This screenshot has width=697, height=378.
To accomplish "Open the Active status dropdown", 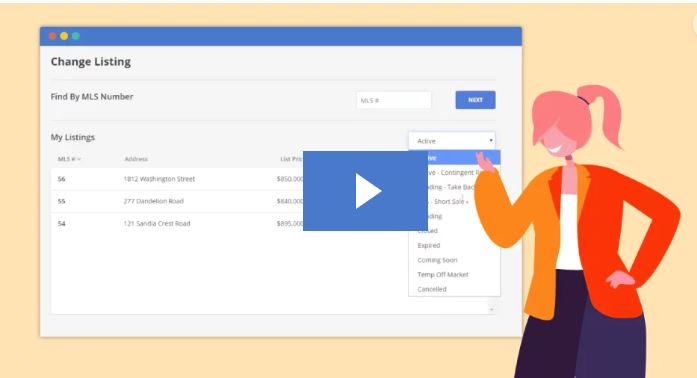I will [452, 141].
